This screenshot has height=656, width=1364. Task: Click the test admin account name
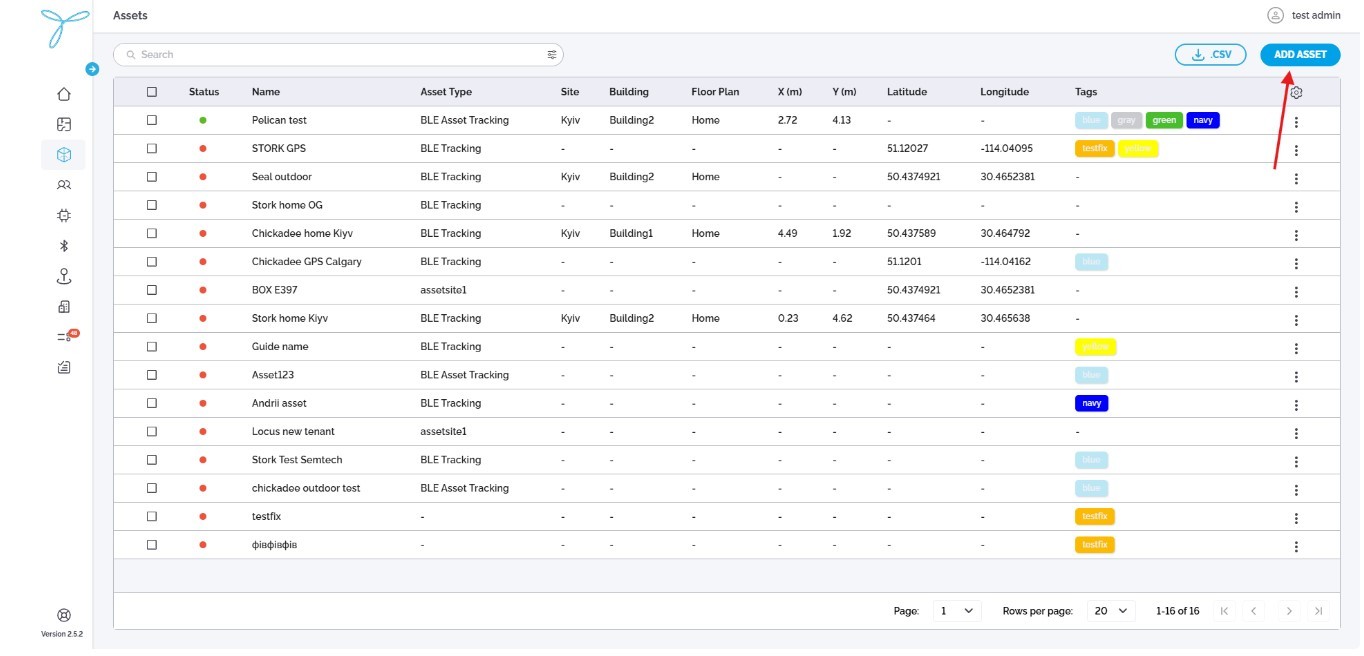click(x=1316, y=15)
